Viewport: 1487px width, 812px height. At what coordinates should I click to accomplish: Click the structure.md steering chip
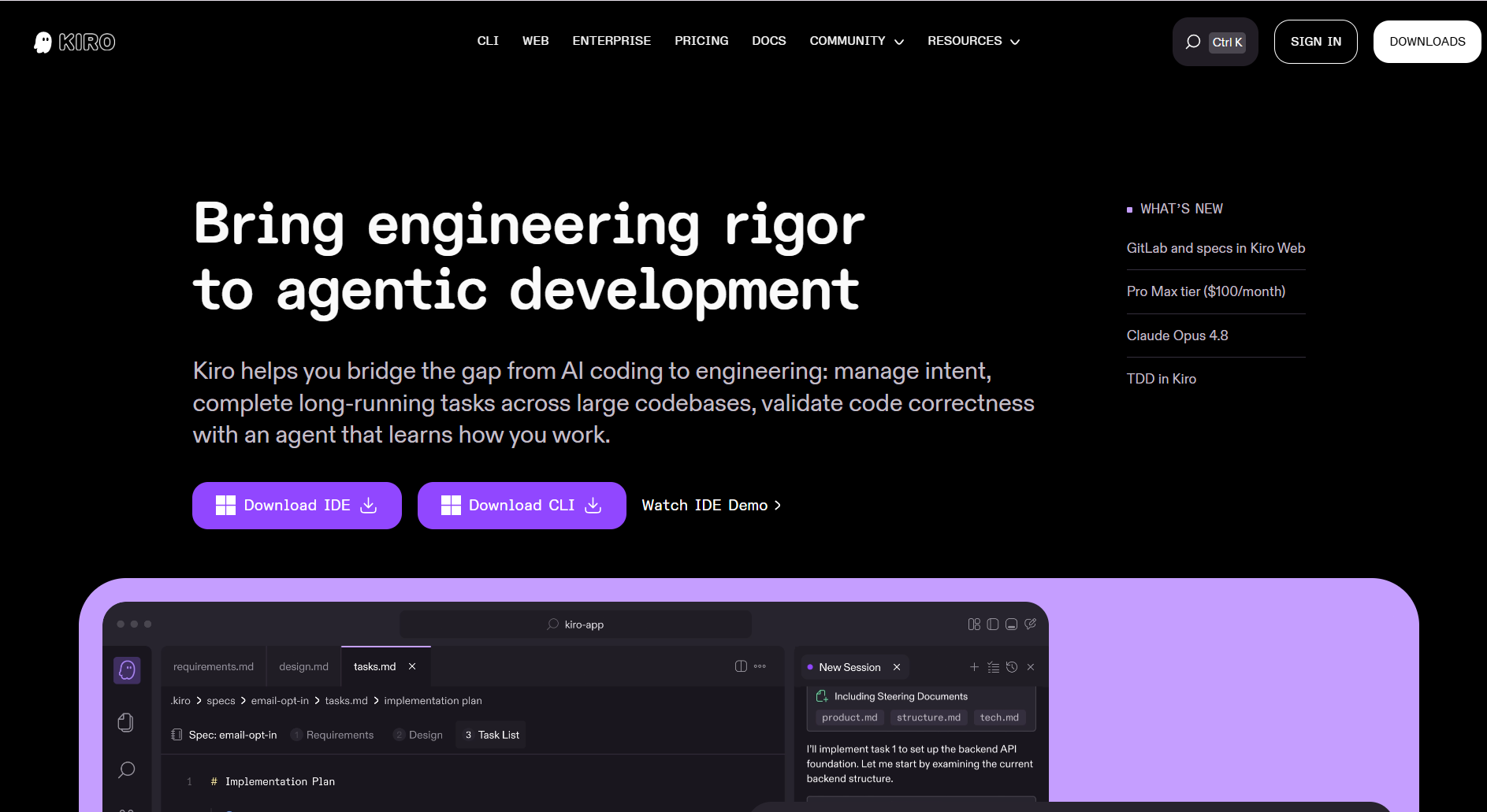(x=928, y=717)
